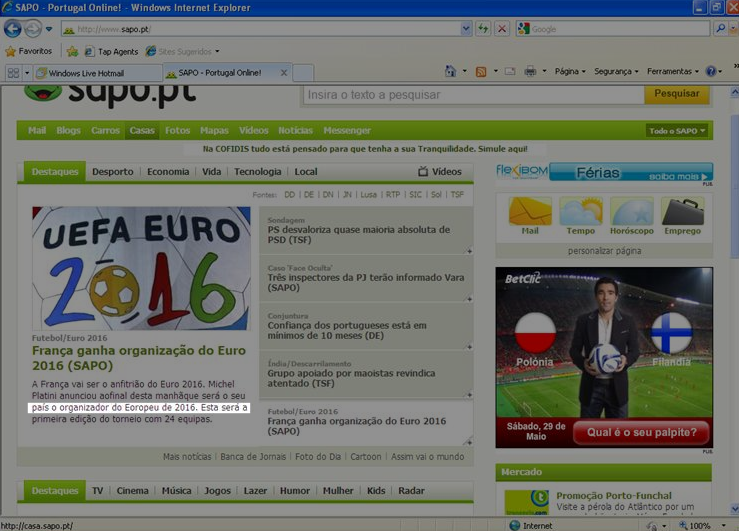
Task: Click the Print icon
Action: (530, 71)
